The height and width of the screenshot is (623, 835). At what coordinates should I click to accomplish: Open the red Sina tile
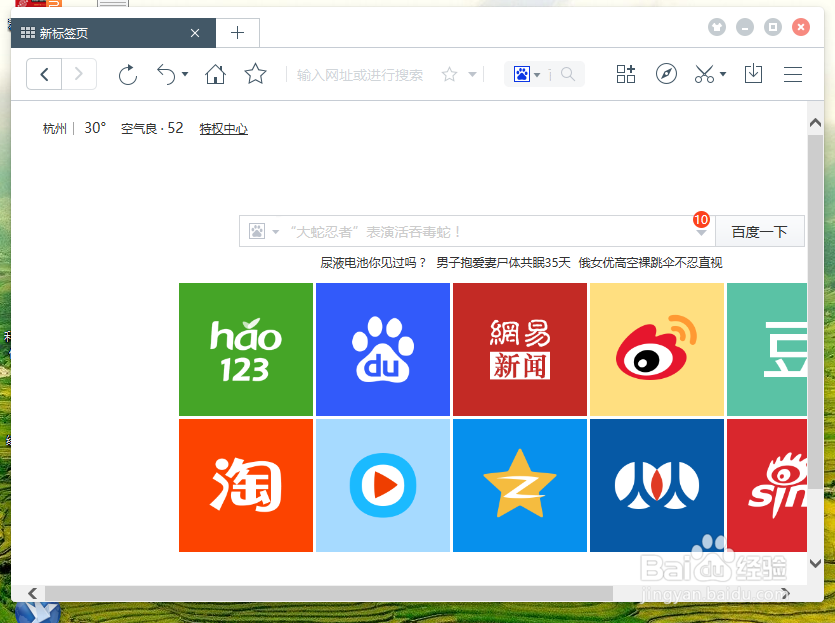tap(767, 486)
